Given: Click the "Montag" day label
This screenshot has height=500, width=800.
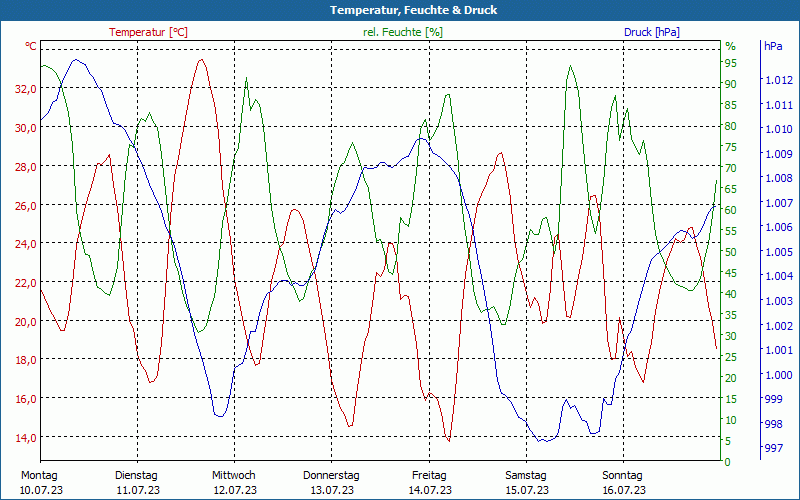Looking at the screenshot, I should [39, 475].
